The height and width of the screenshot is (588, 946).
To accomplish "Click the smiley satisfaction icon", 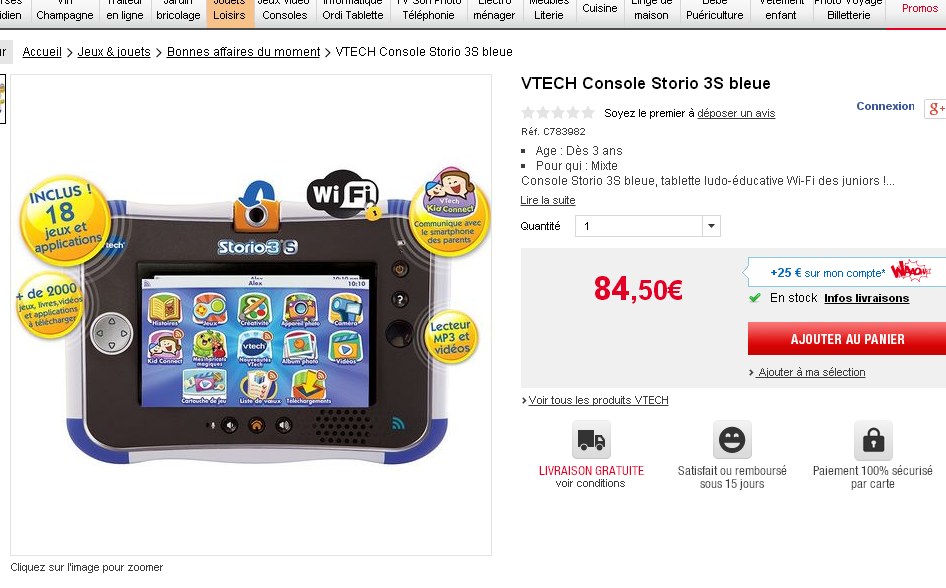I will pyautogui.click(x=732, y=440).
